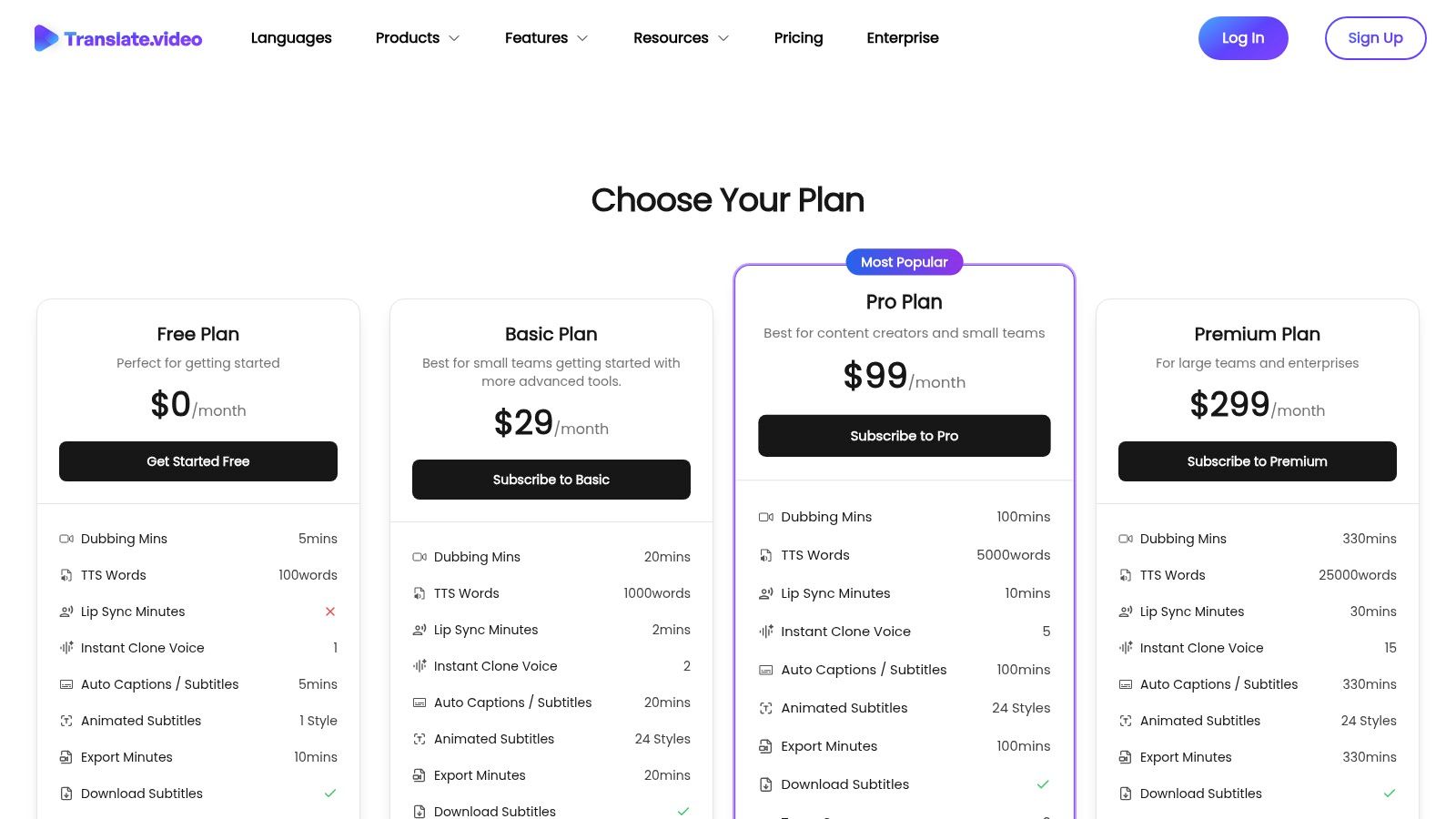Click Download Subtitles icon in Premium Plan
This screenshot has height=819, width=1456.
pyautogui.click(x=1126, y=794)
